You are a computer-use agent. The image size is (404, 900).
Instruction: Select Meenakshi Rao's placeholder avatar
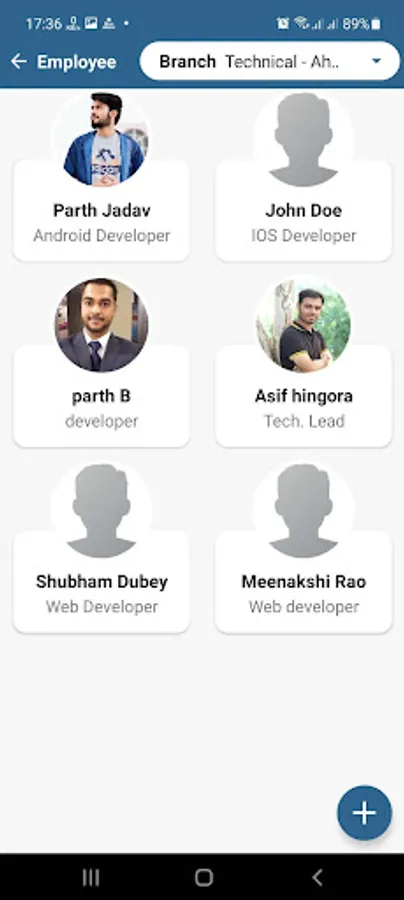pos(304,510)
